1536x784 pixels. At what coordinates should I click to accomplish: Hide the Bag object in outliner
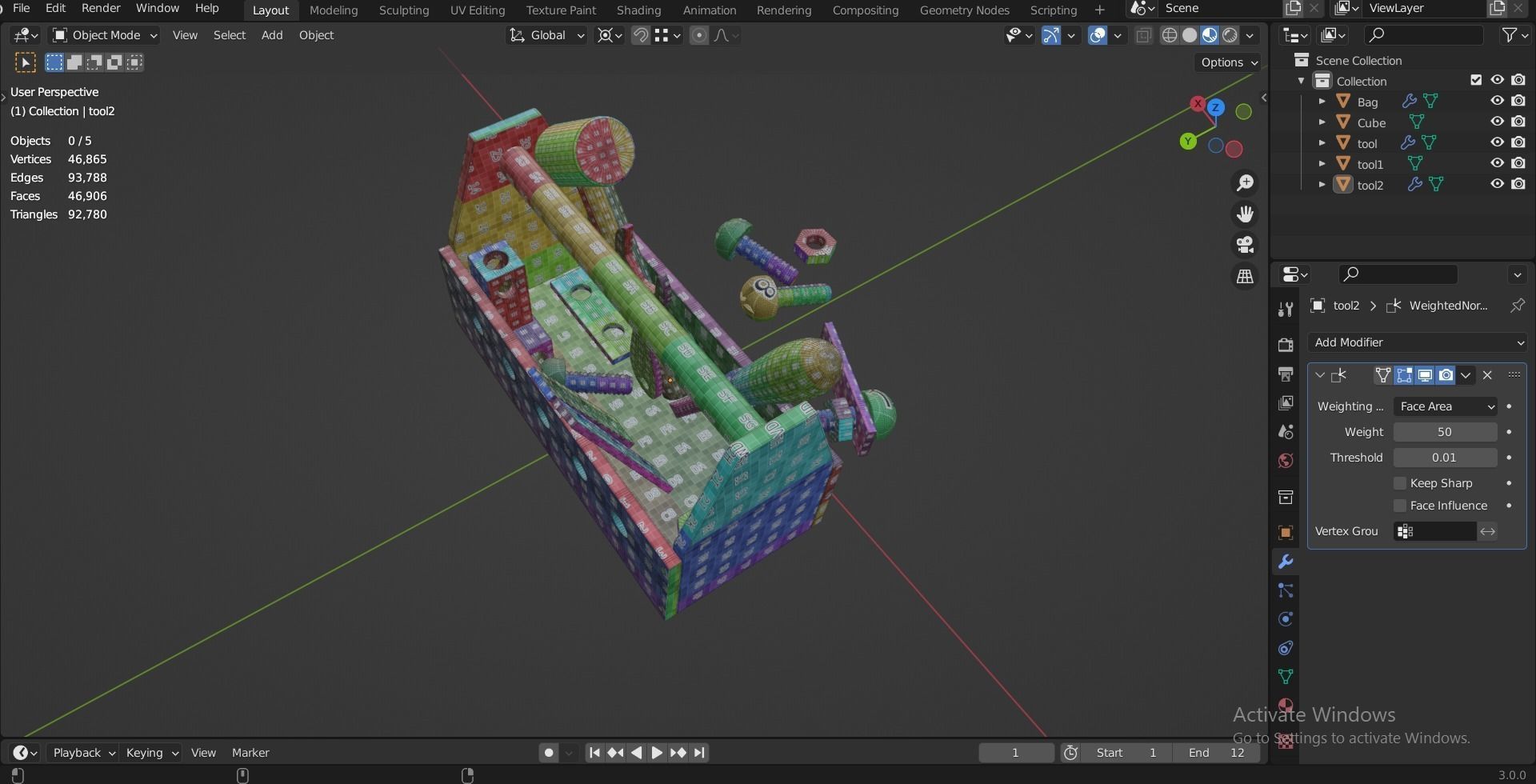tap(1497, 102)
